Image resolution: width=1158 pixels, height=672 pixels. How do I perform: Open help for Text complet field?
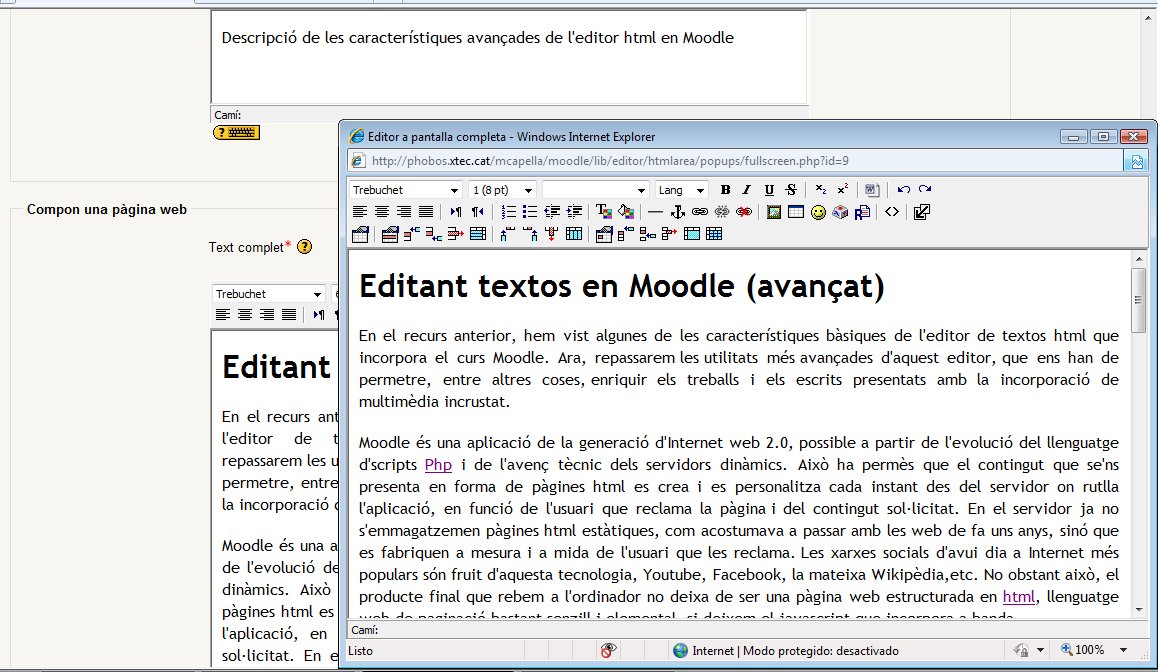coord(304,247)
